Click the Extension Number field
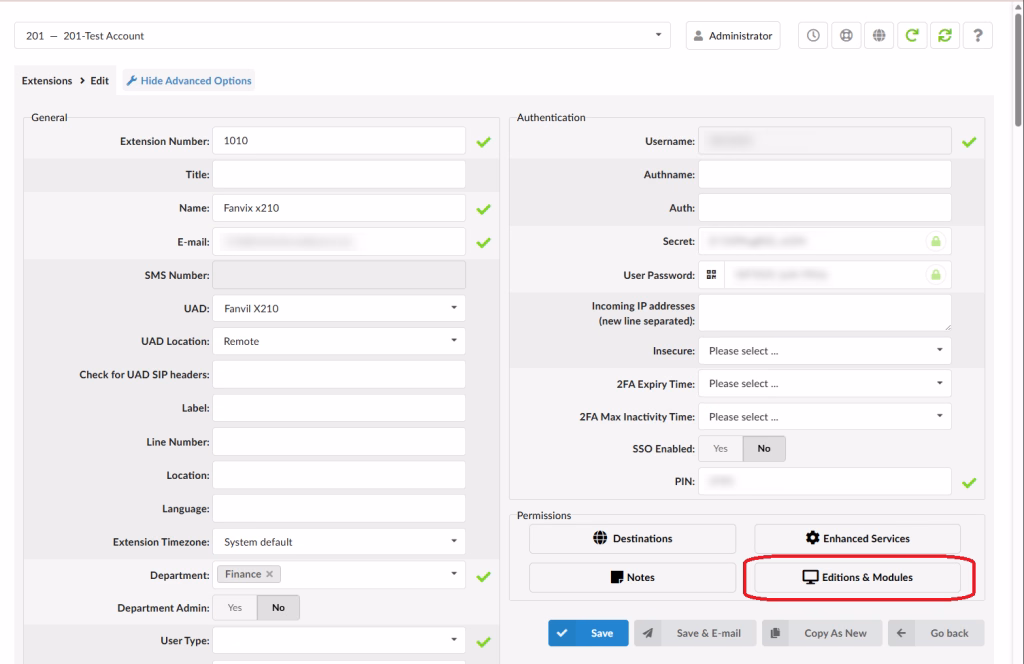1024x664 pixels. (x=339, y=141)
